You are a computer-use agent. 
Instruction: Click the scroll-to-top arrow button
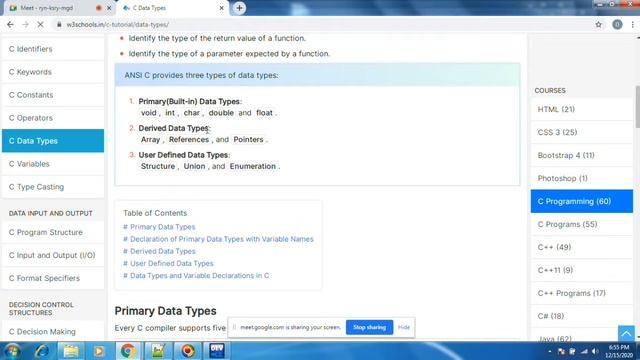coord(626,333)
